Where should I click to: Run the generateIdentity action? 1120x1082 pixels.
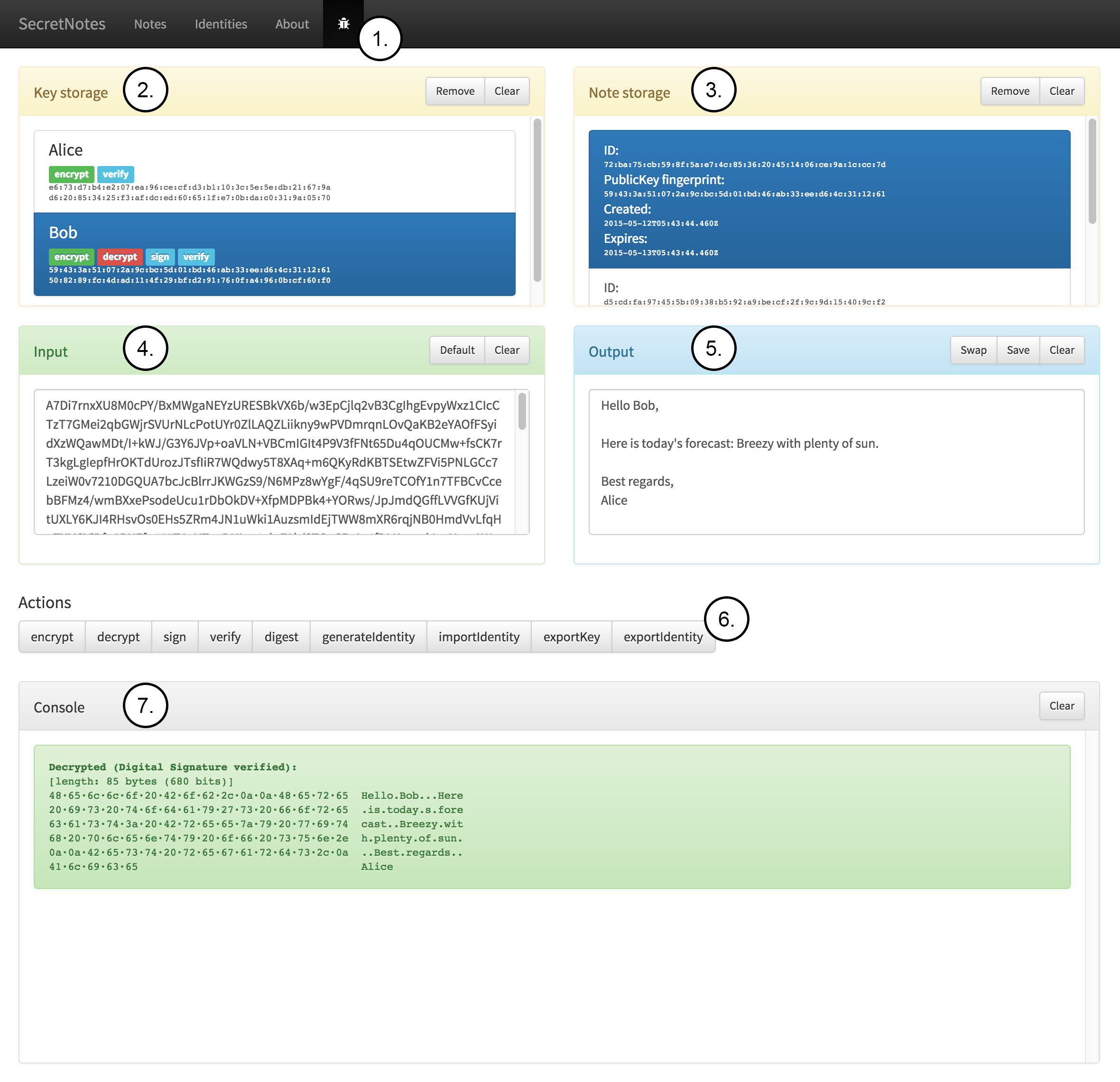[x=368, y=637]
